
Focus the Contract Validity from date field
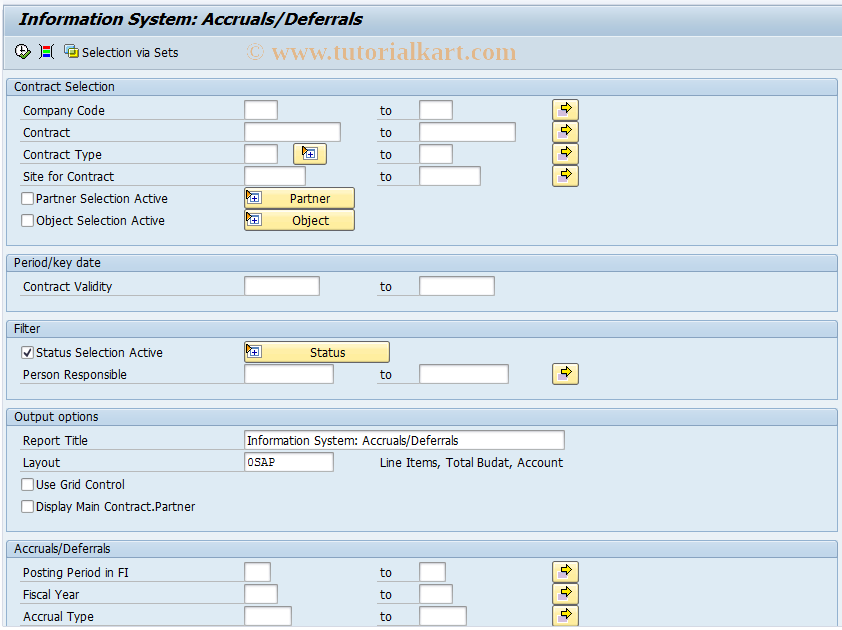pos(282,286)
